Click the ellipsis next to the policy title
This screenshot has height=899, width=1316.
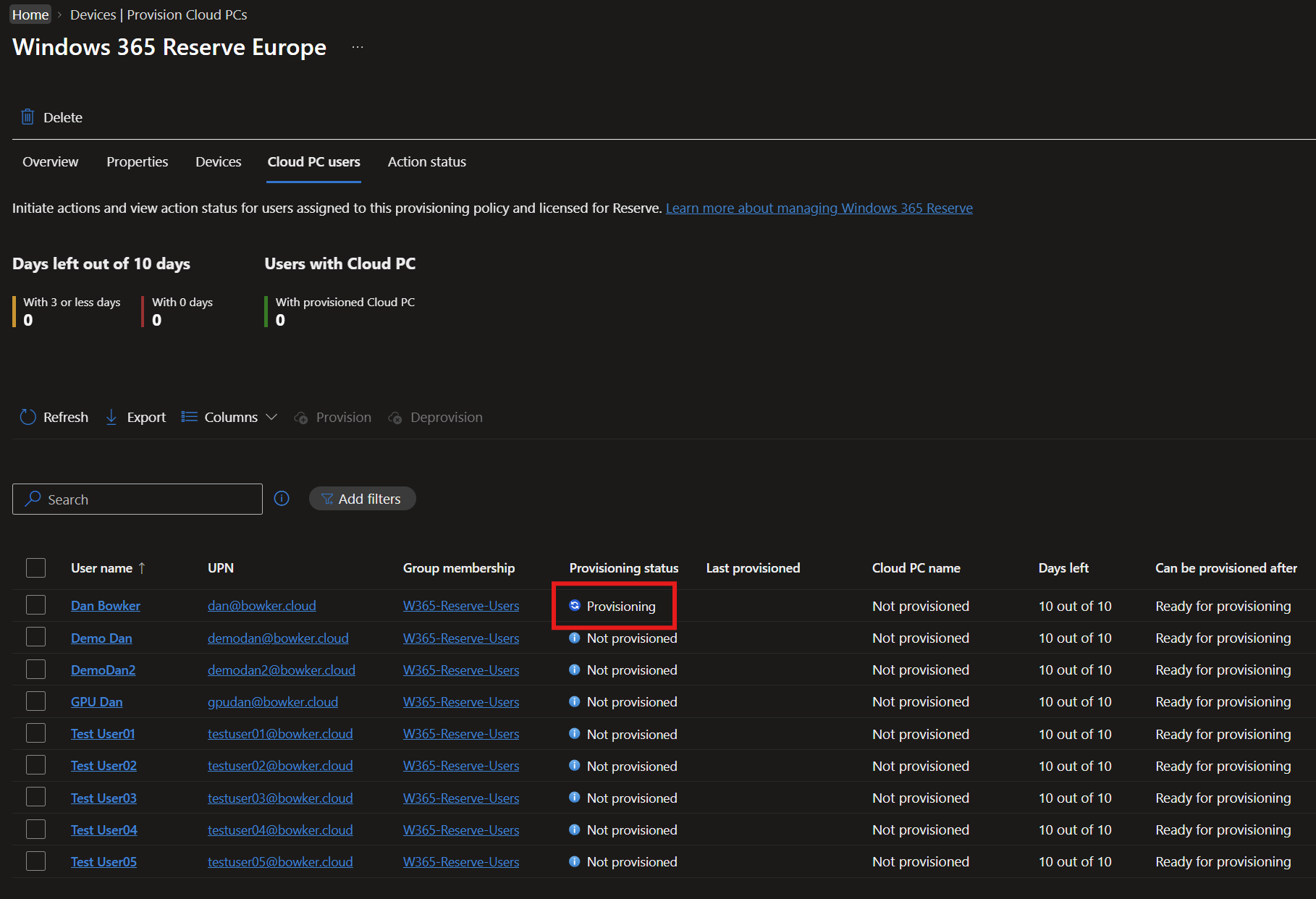pyautogui.click(x=358, y=47)
